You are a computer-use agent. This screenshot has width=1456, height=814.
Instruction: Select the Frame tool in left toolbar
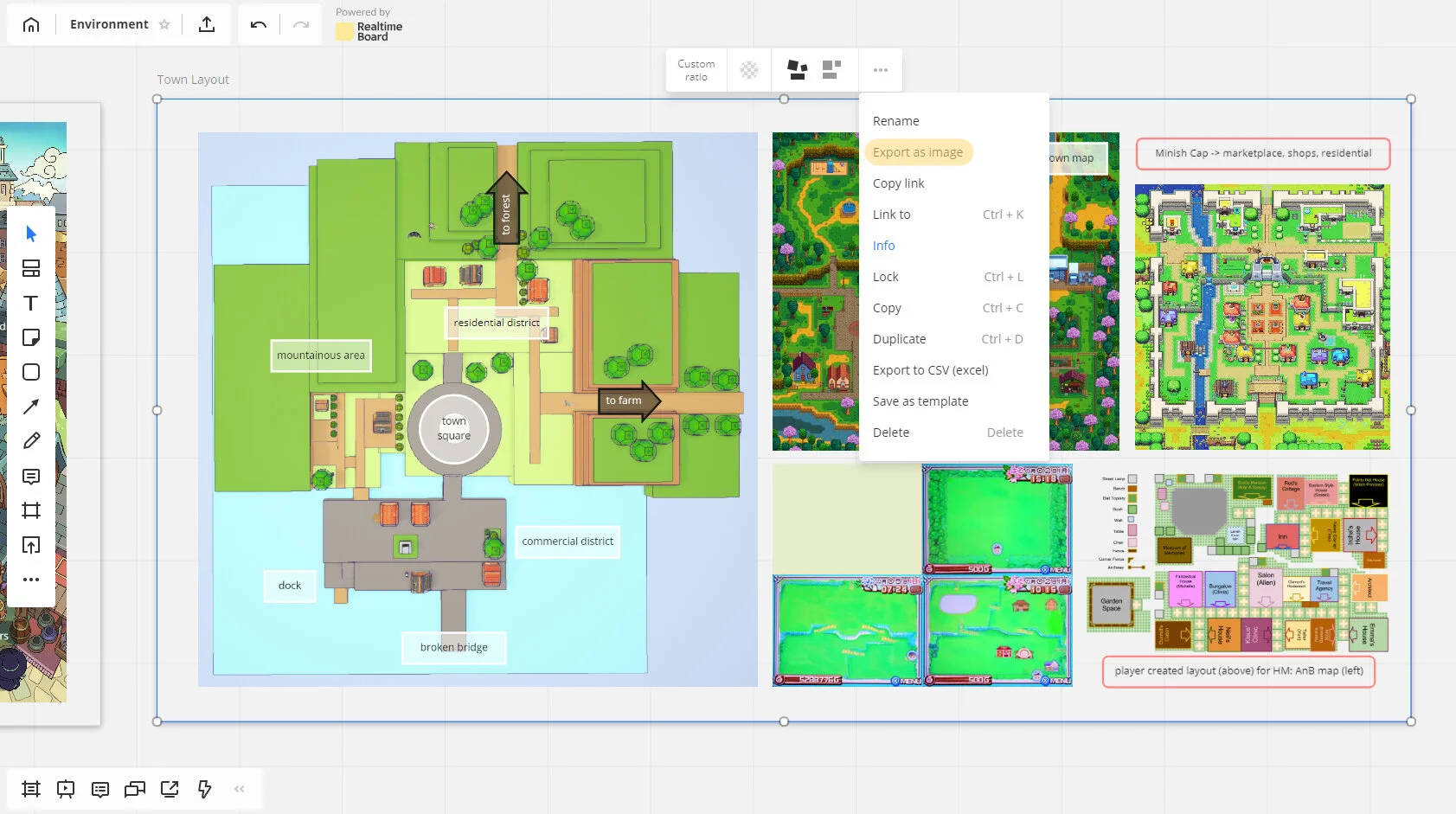[31, 510]
